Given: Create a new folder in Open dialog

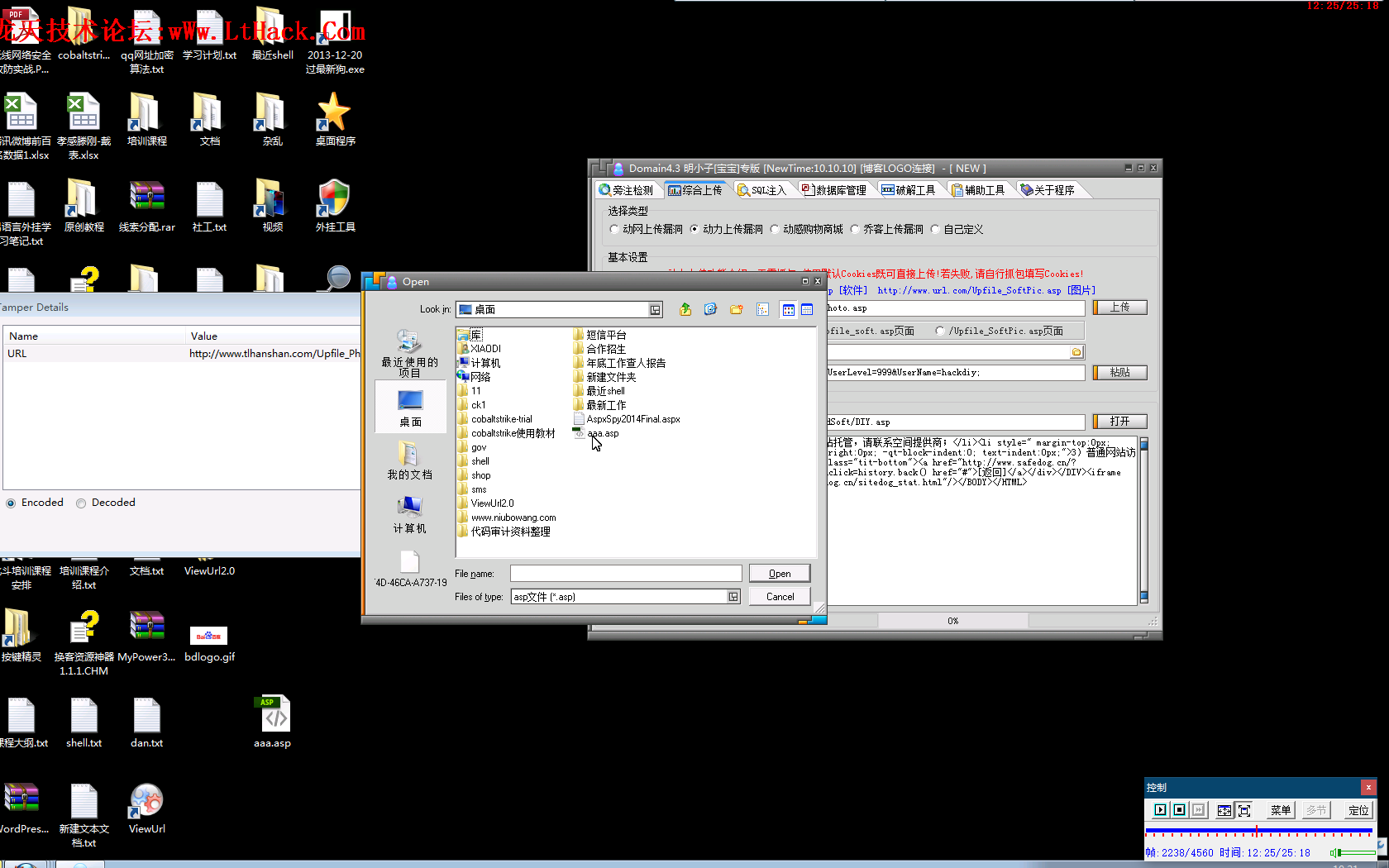Looking at the screenshot, I should pos(737,309).
